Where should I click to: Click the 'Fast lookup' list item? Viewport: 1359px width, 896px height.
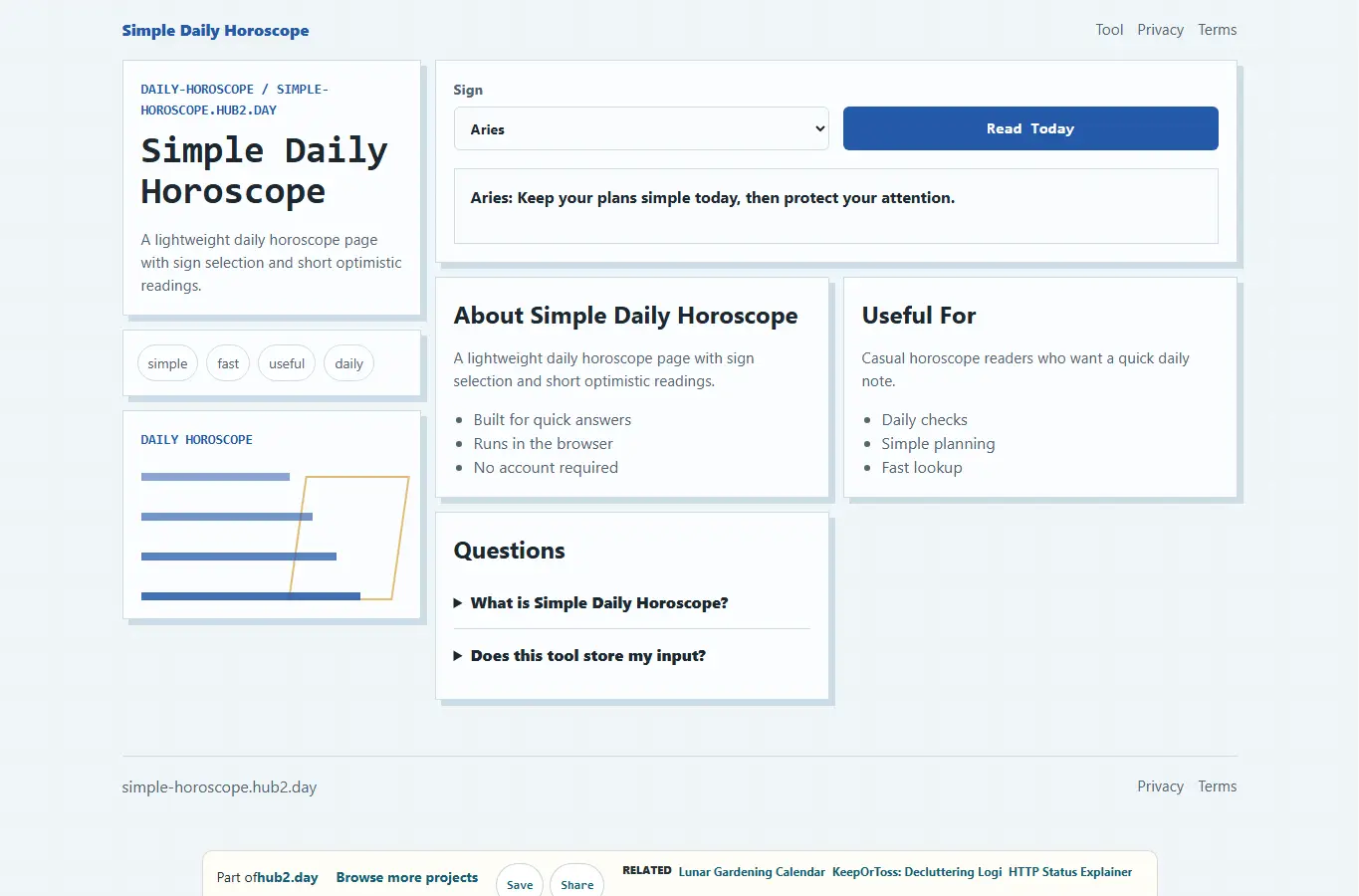click(x=922, y=468)
